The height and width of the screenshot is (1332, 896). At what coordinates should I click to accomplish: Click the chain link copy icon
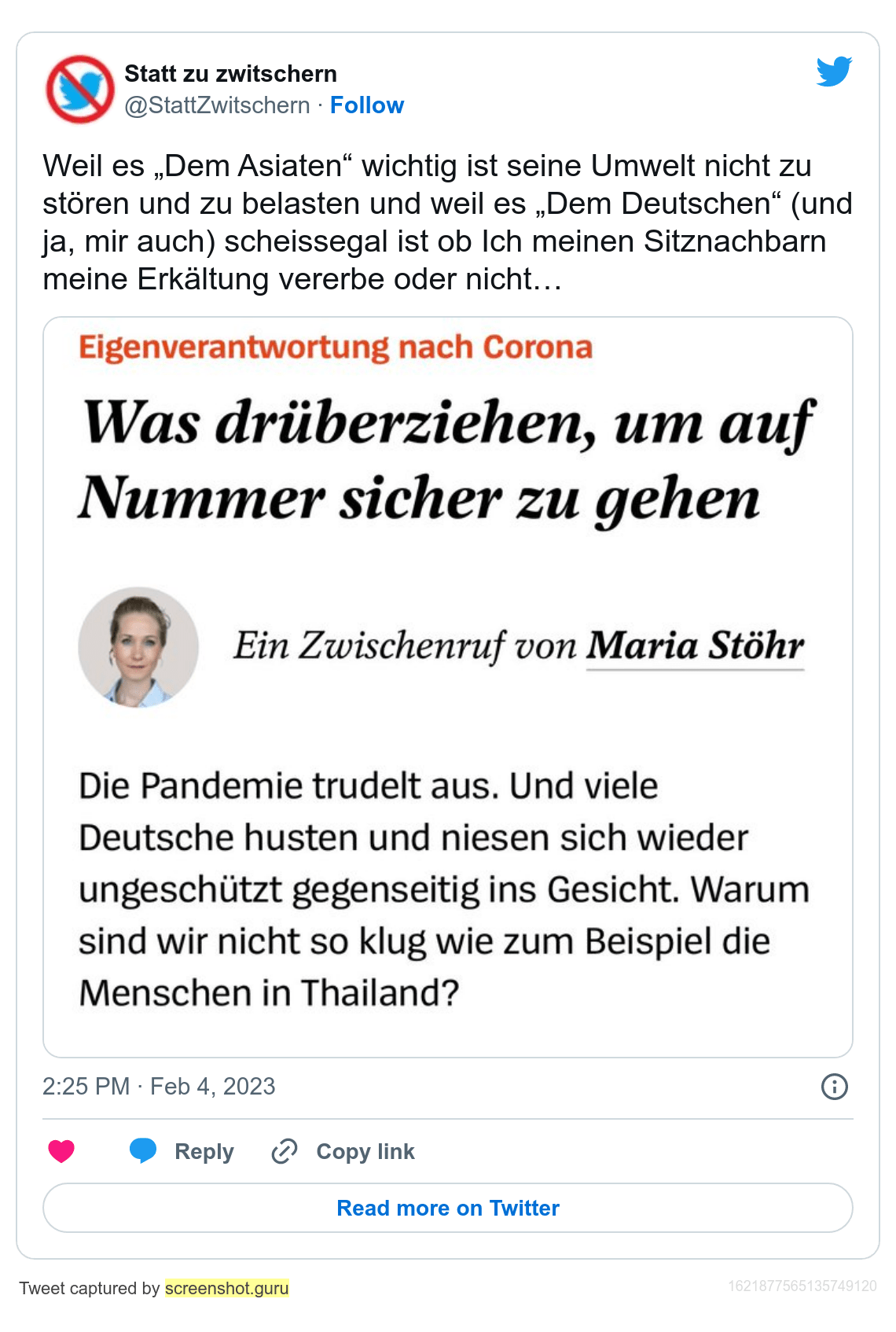click(x=284, y=1151)
